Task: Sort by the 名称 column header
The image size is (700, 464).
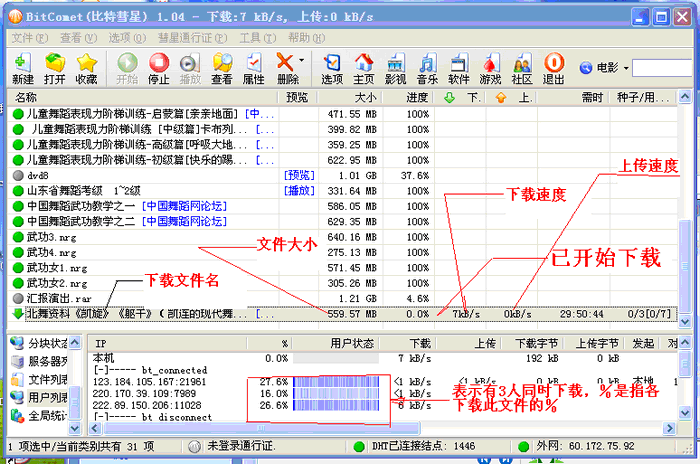Action: click(x=143, y=97)
